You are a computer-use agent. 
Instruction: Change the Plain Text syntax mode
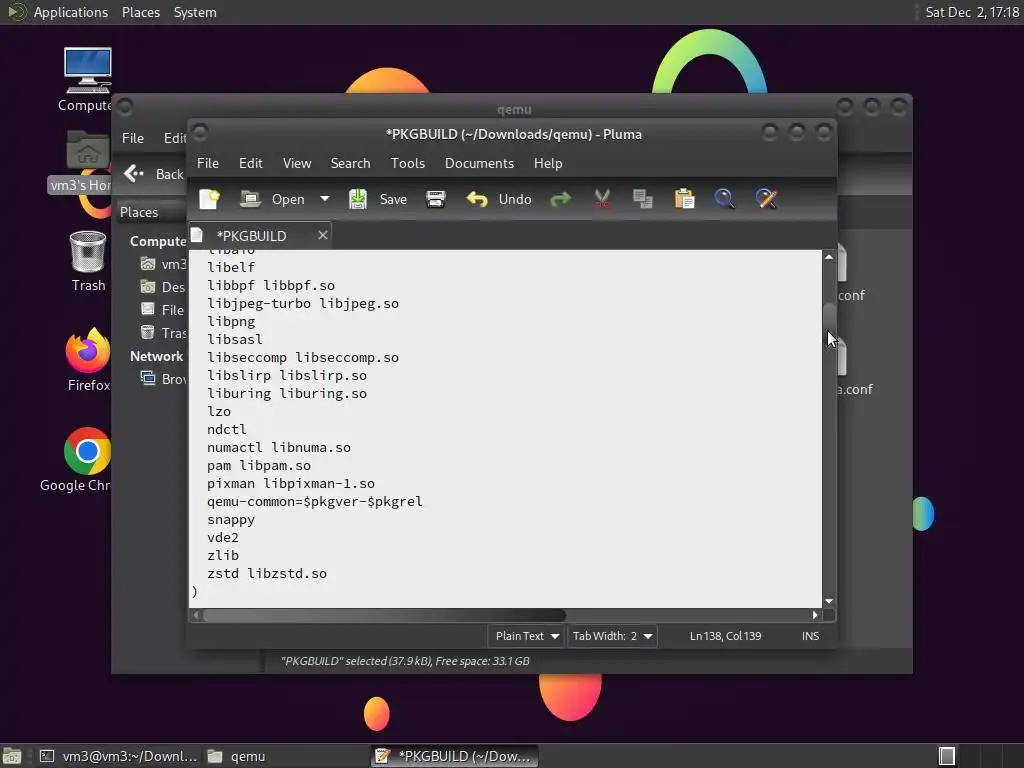click(526, 636)
